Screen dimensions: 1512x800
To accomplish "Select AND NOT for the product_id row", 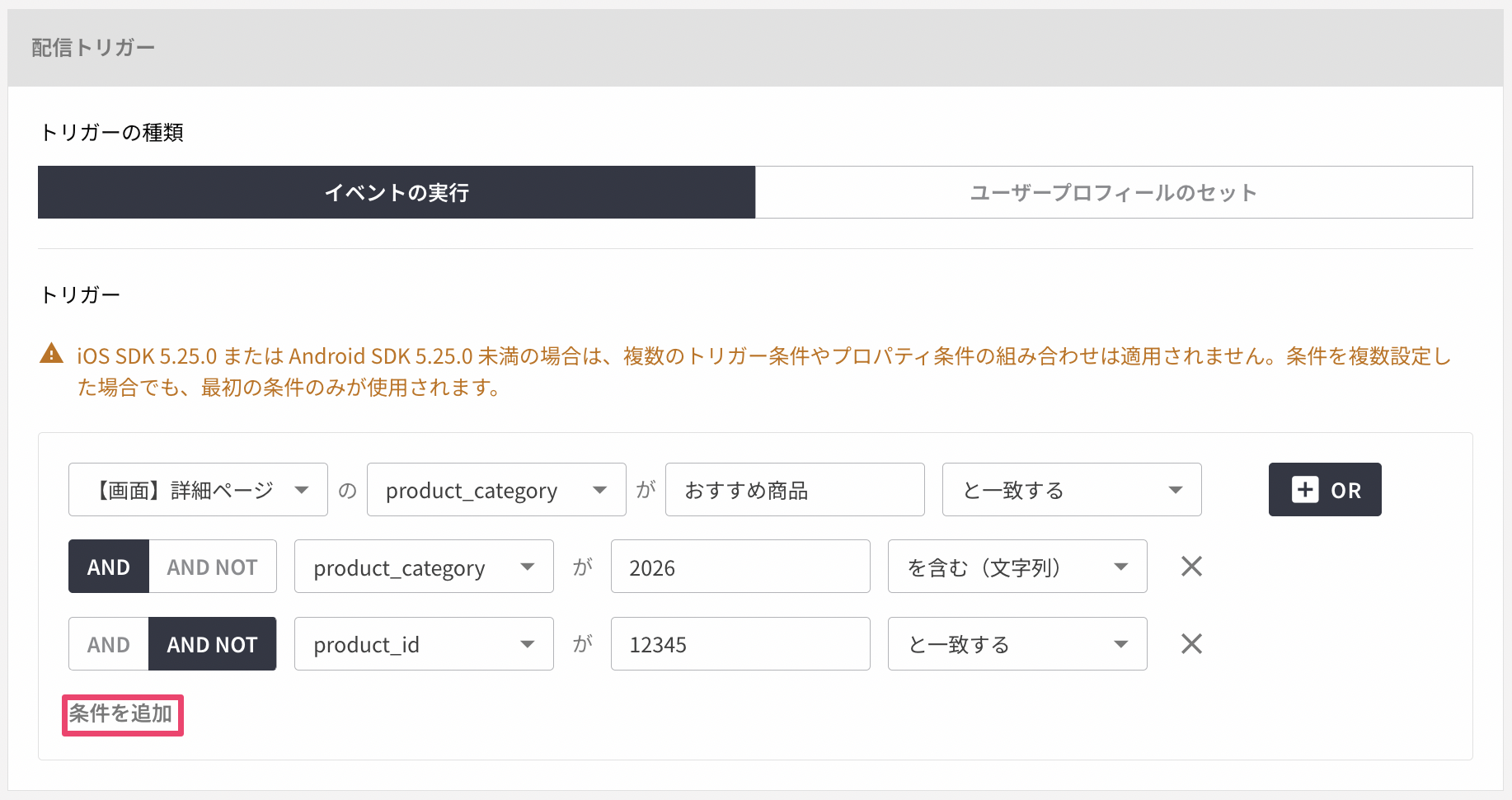I will pos(213,644).
